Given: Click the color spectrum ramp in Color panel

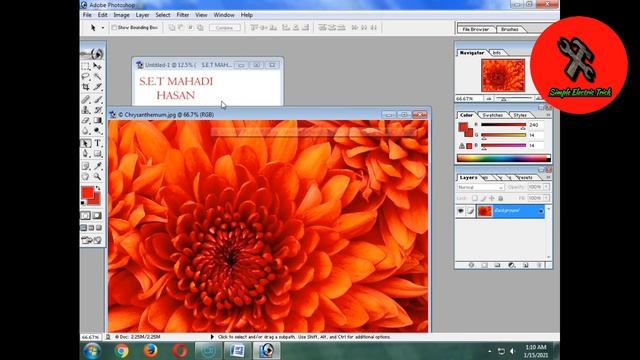Looking at the screenshot, I should click(x=503, y=158).
